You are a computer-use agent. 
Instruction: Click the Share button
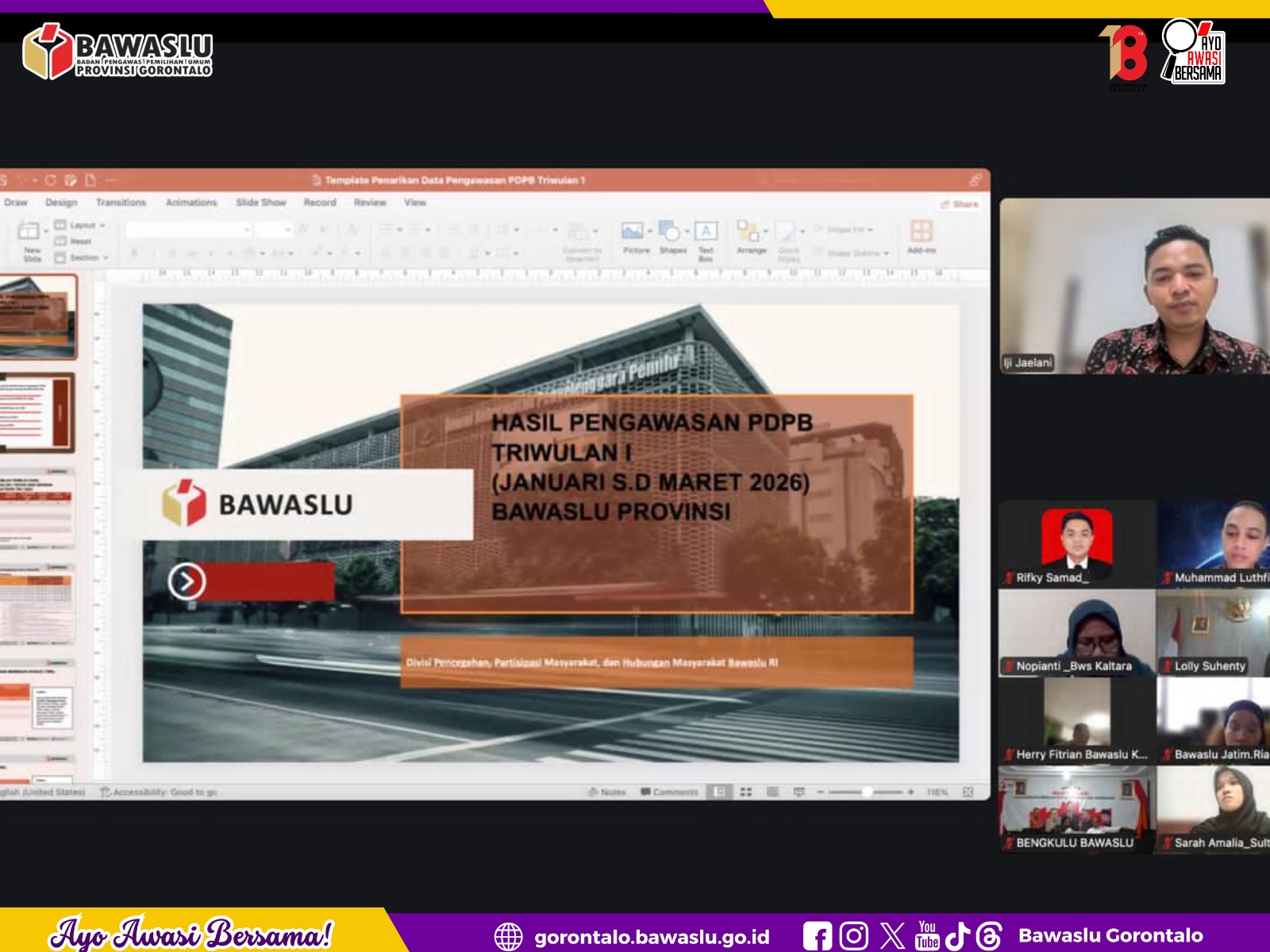(x=960, y=204)
